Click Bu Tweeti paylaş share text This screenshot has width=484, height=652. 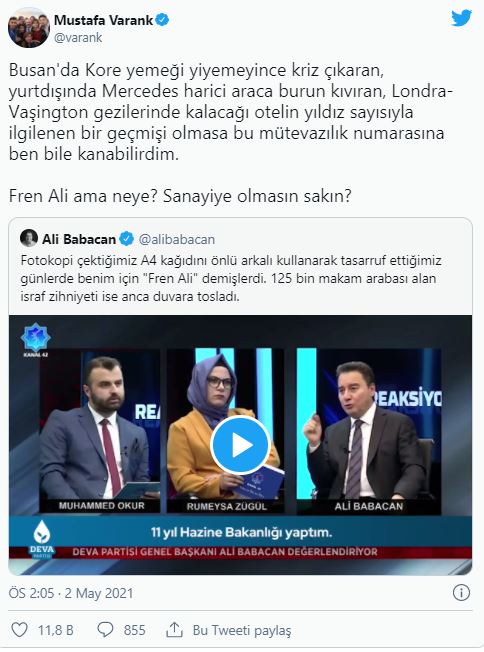click(x=242, y=630)
